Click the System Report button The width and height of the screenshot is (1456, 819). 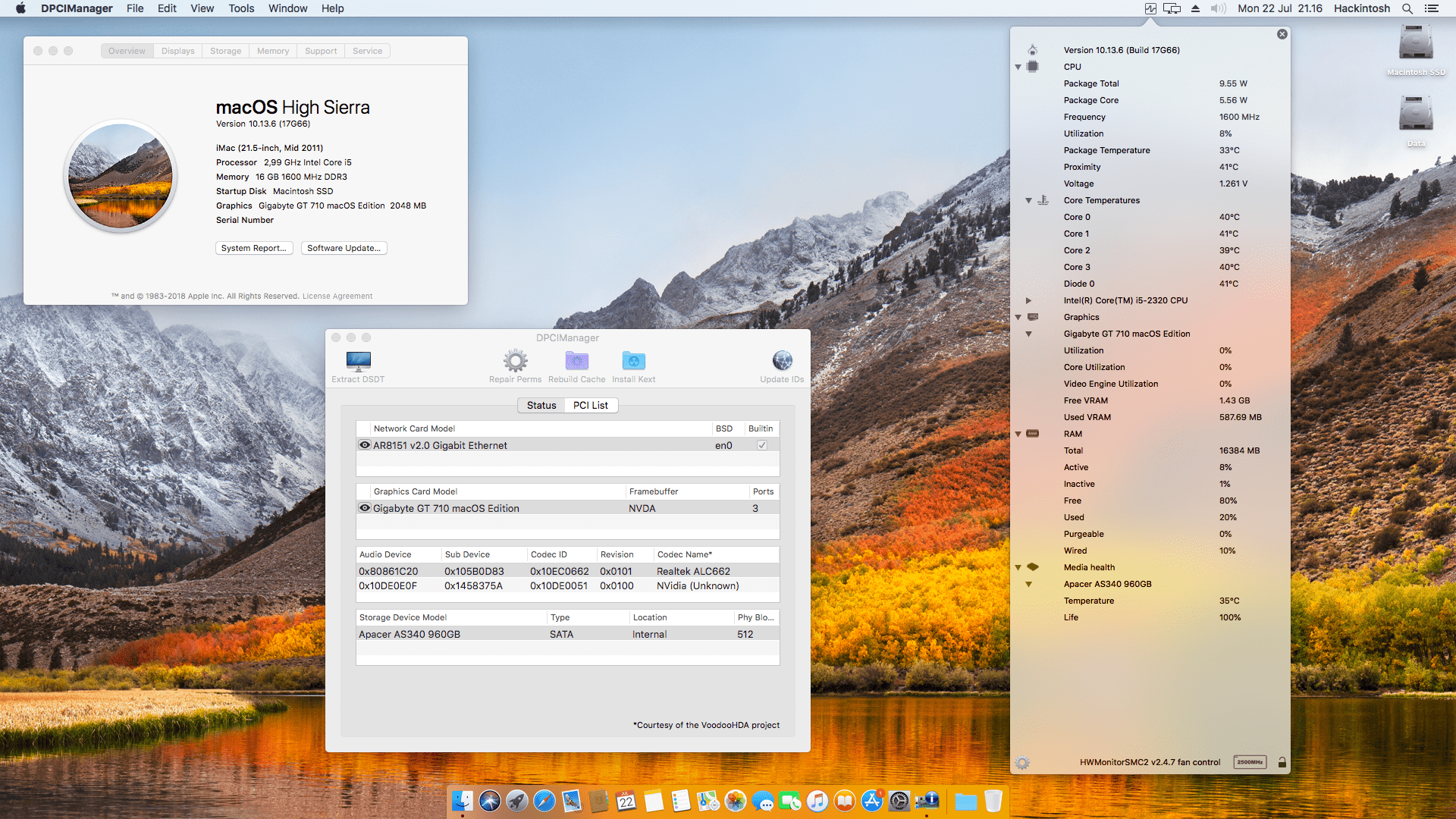tap(254, 248)
